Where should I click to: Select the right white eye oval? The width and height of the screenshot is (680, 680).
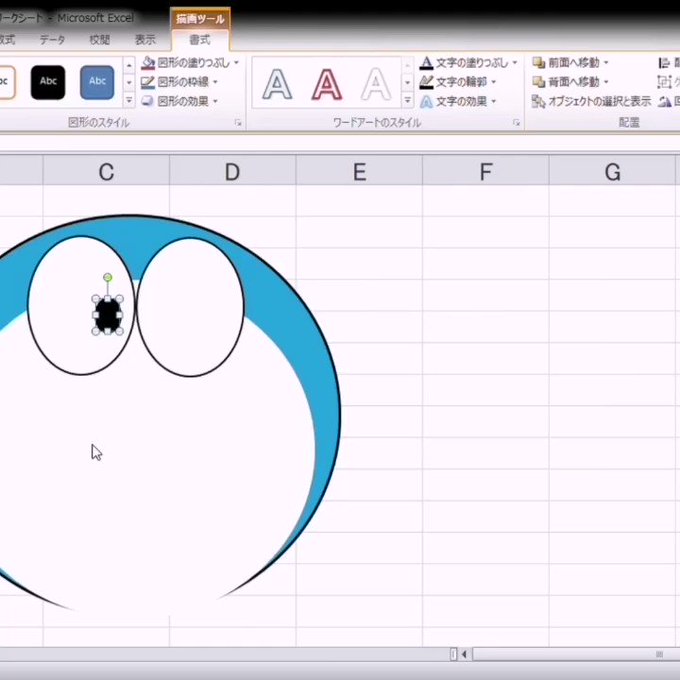190,307
